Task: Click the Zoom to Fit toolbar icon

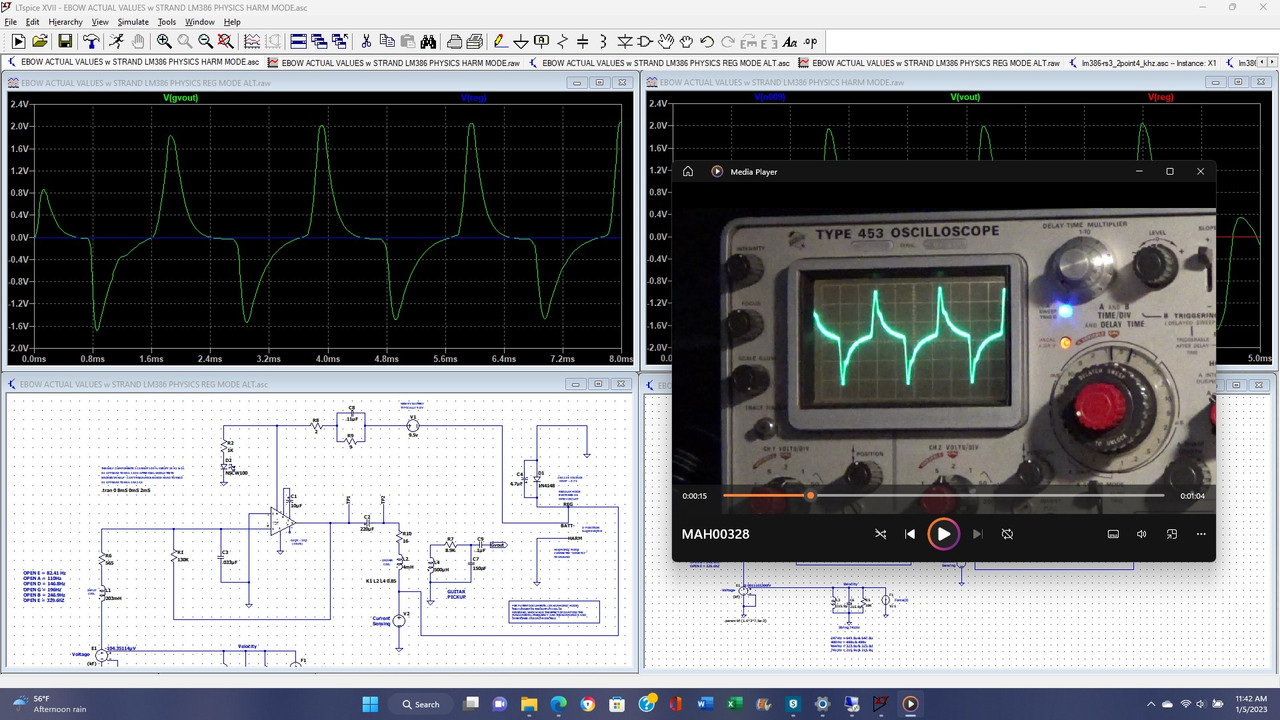Action: coord(226,41)
